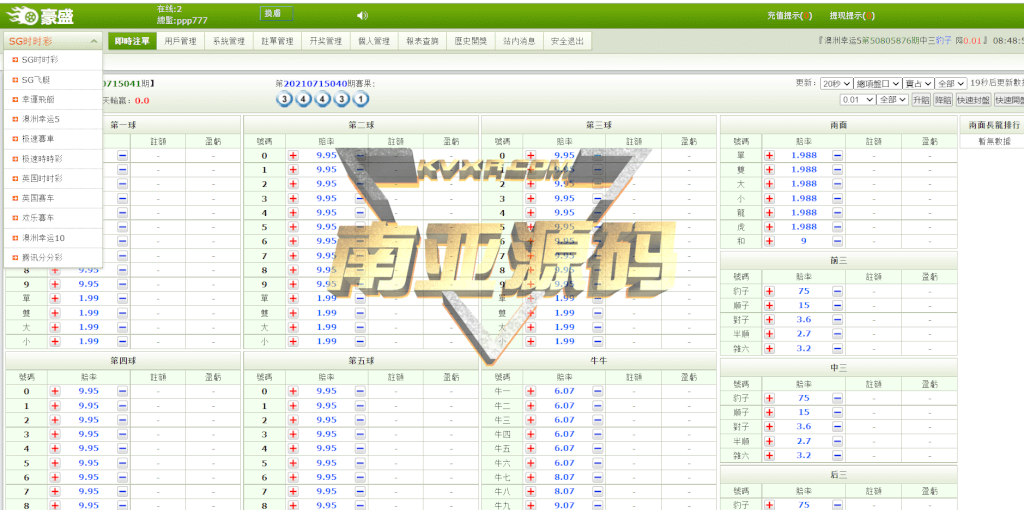Click the 兩面長龍排行 panel header
Screen dimensions: 1024x510
click(x=995, y=125)
